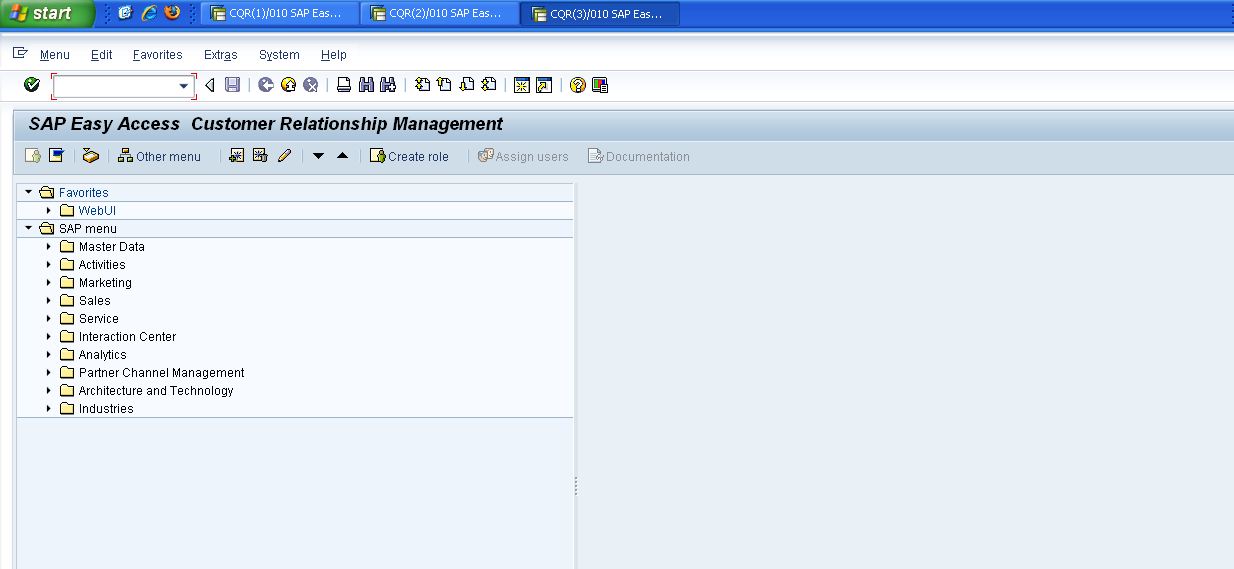Viewport: 1234px width, 569px height.
Task: Click the First Page icon
Action: (422, 85)
